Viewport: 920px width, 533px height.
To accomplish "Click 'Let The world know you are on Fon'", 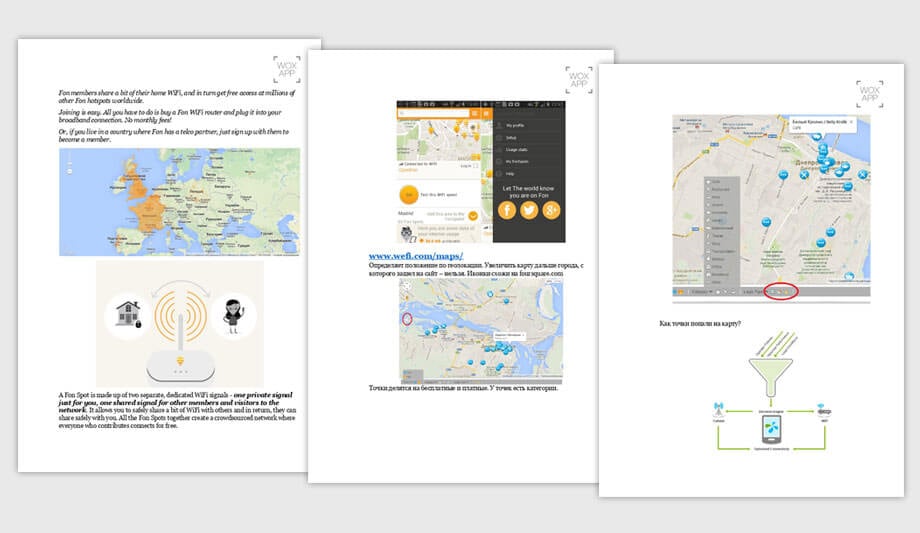I will [x=528, y=191].
